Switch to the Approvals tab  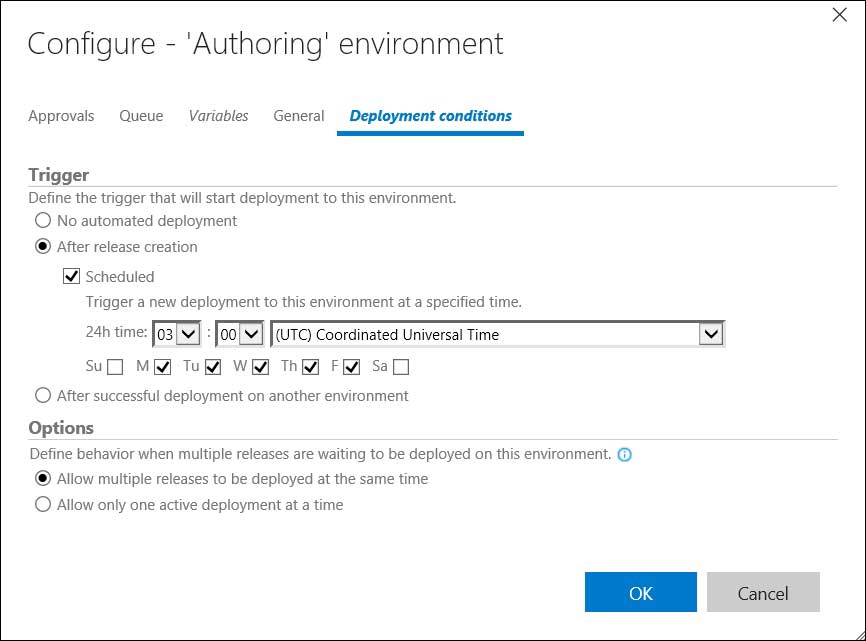pos(61,116)
